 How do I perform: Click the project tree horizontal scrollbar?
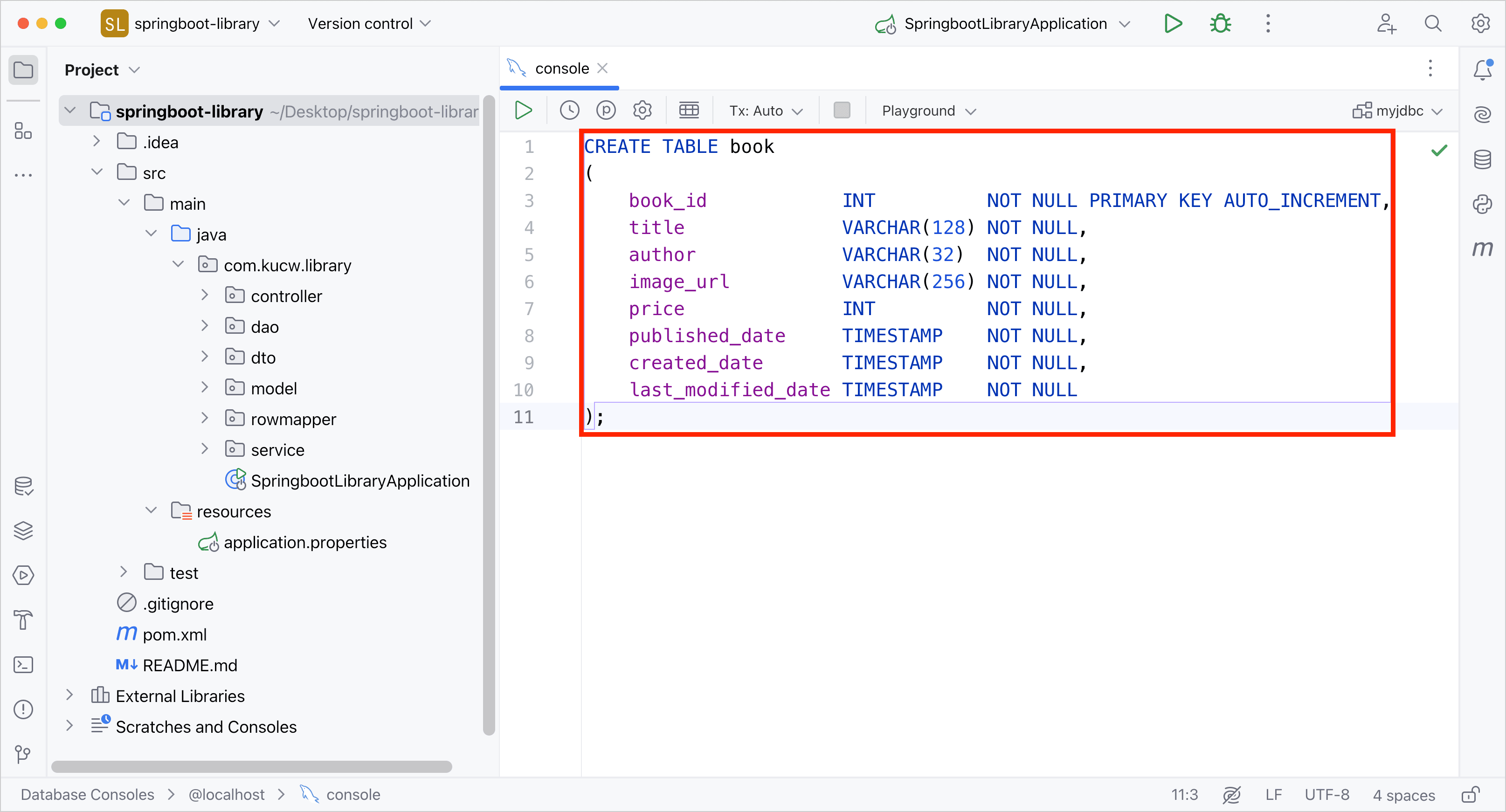(x=251, y=766)
